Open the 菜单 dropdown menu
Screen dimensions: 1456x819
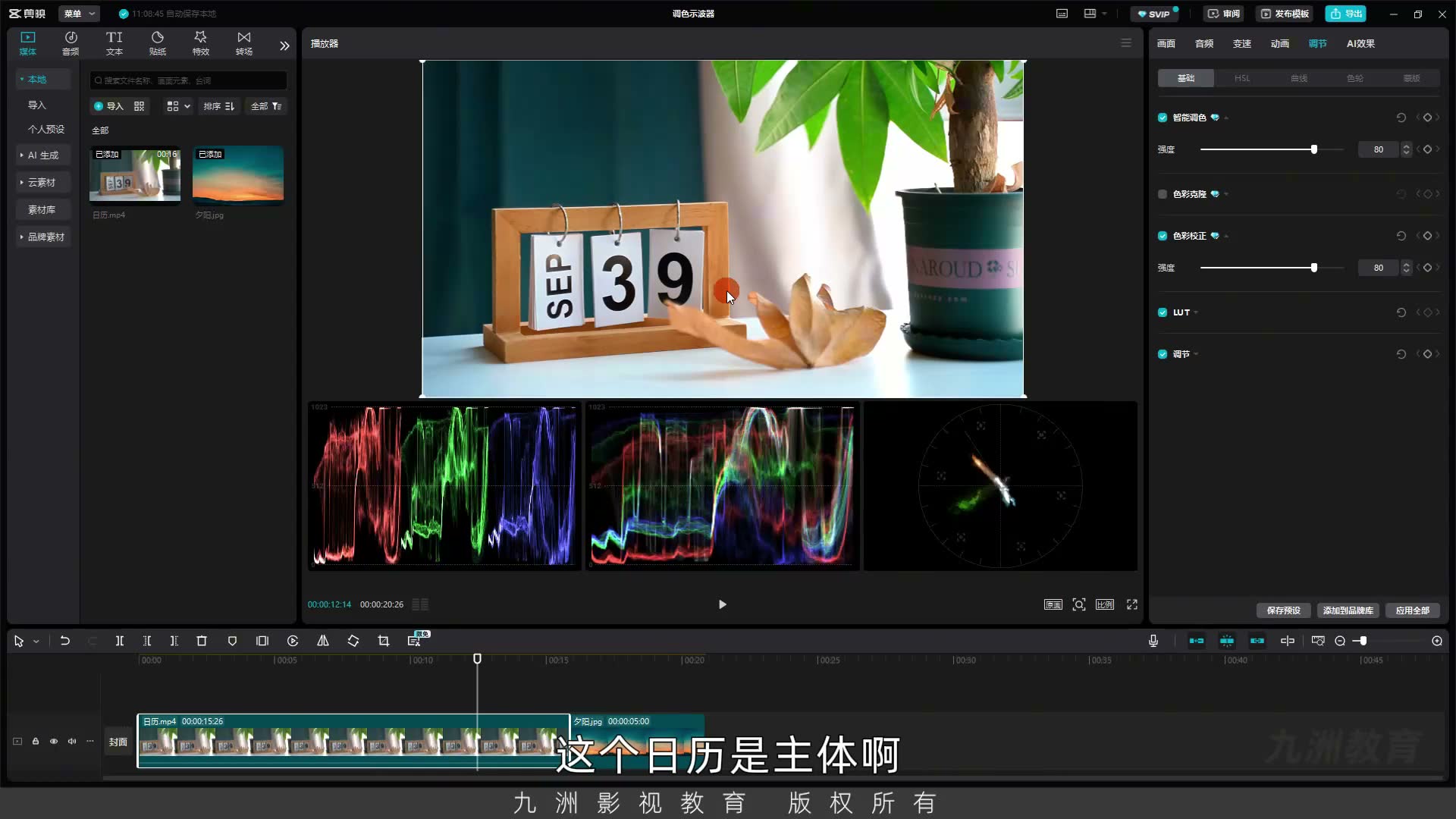click(x=79, y=14)
